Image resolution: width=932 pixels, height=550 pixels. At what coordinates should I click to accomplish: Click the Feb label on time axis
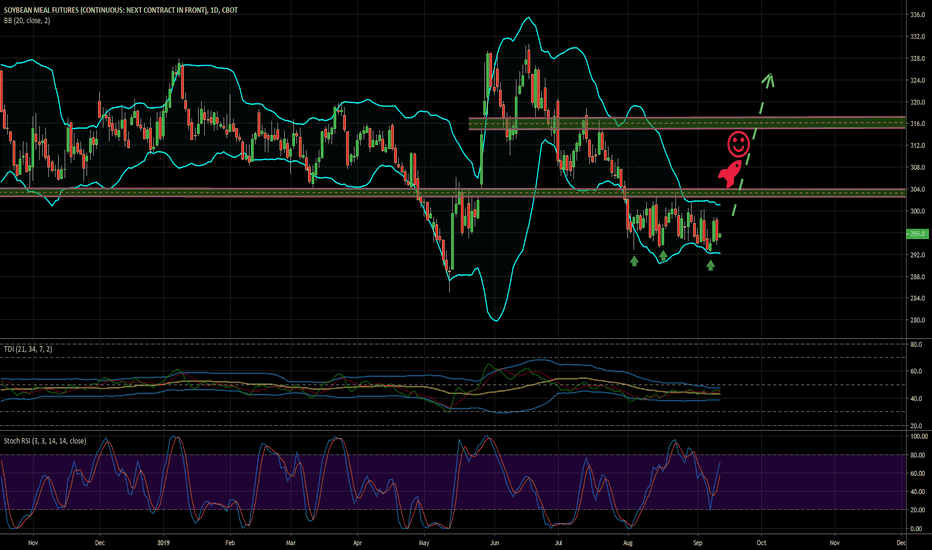[230, 543]
